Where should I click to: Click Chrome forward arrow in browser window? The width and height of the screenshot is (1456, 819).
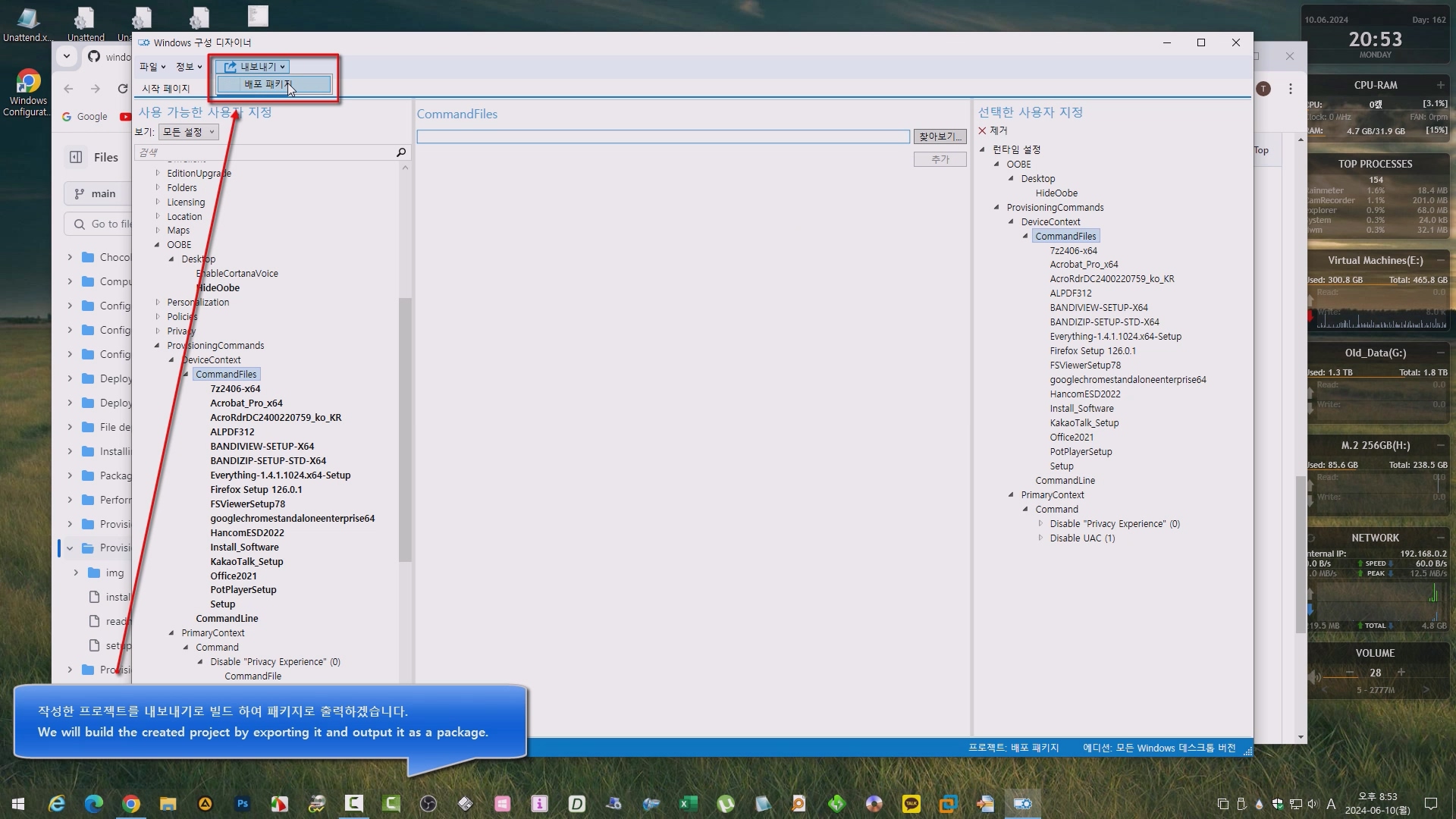click(95, 89)
